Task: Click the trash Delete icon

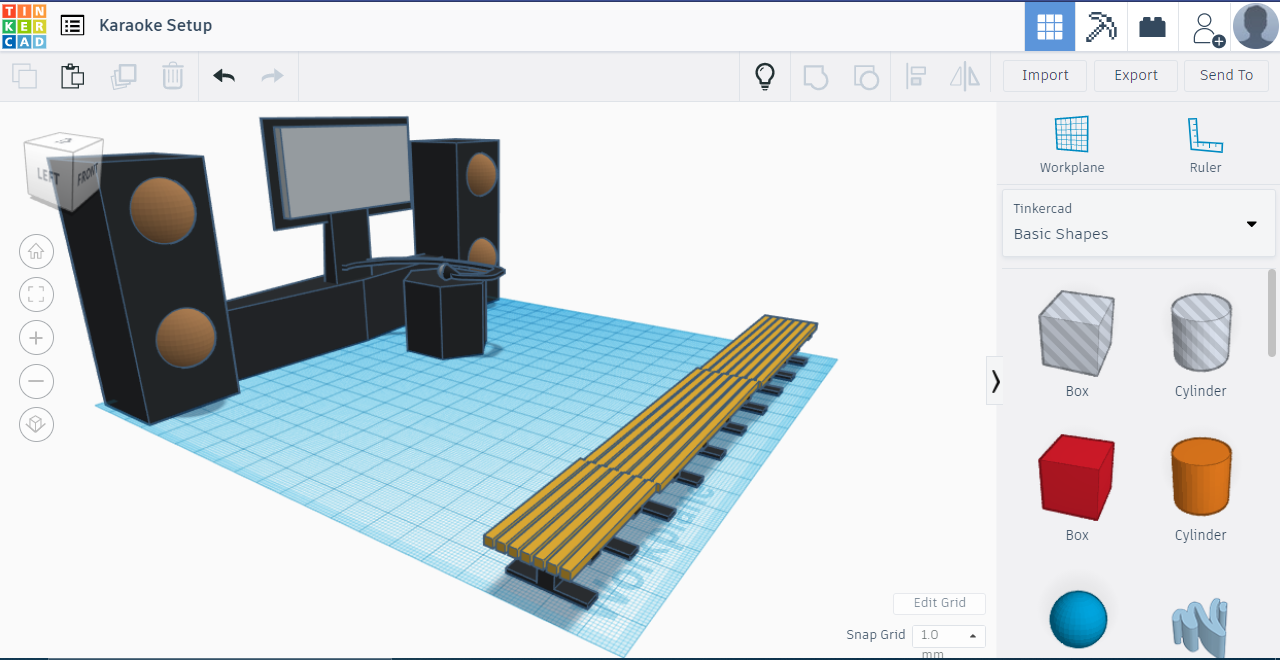Action: click(172, 75)
